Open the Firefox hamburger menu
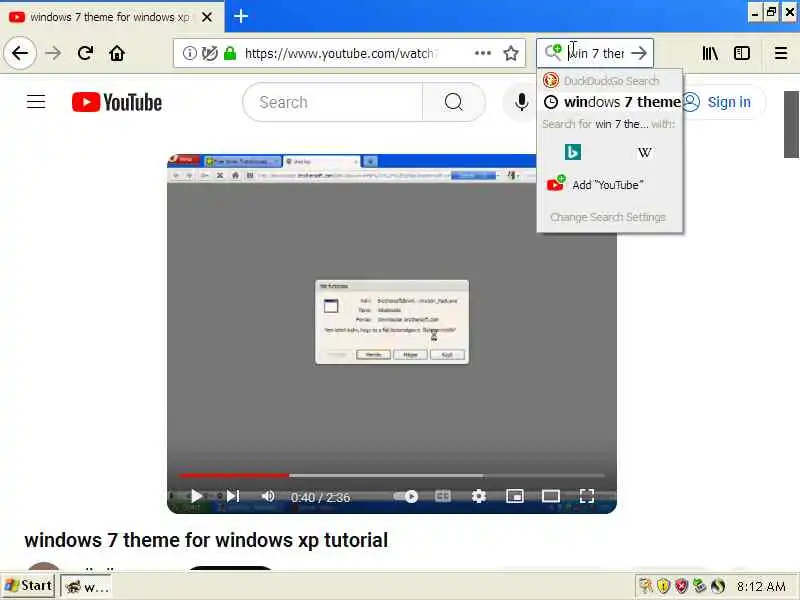The width and height of the screenshot is (800, 600). (781, 53)
